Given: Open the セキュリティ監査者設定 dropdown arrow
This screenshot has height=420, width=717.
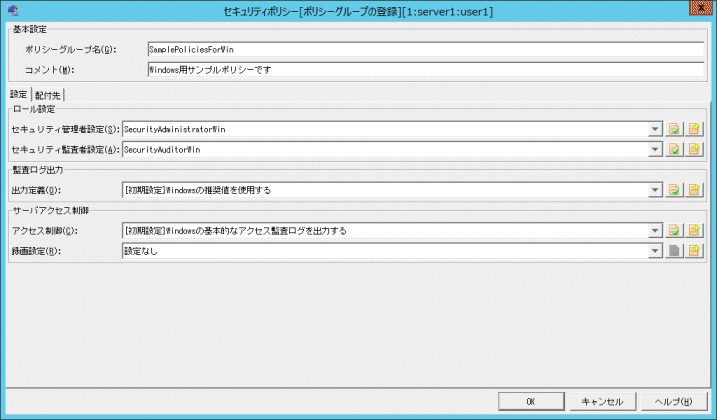Looking at the screenshot, I should tap(655, 149).
